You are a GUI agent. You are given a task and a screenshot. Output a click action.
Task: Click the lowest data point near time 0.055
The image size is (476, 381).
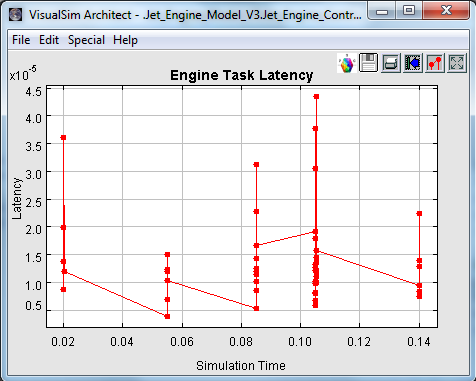167,316
